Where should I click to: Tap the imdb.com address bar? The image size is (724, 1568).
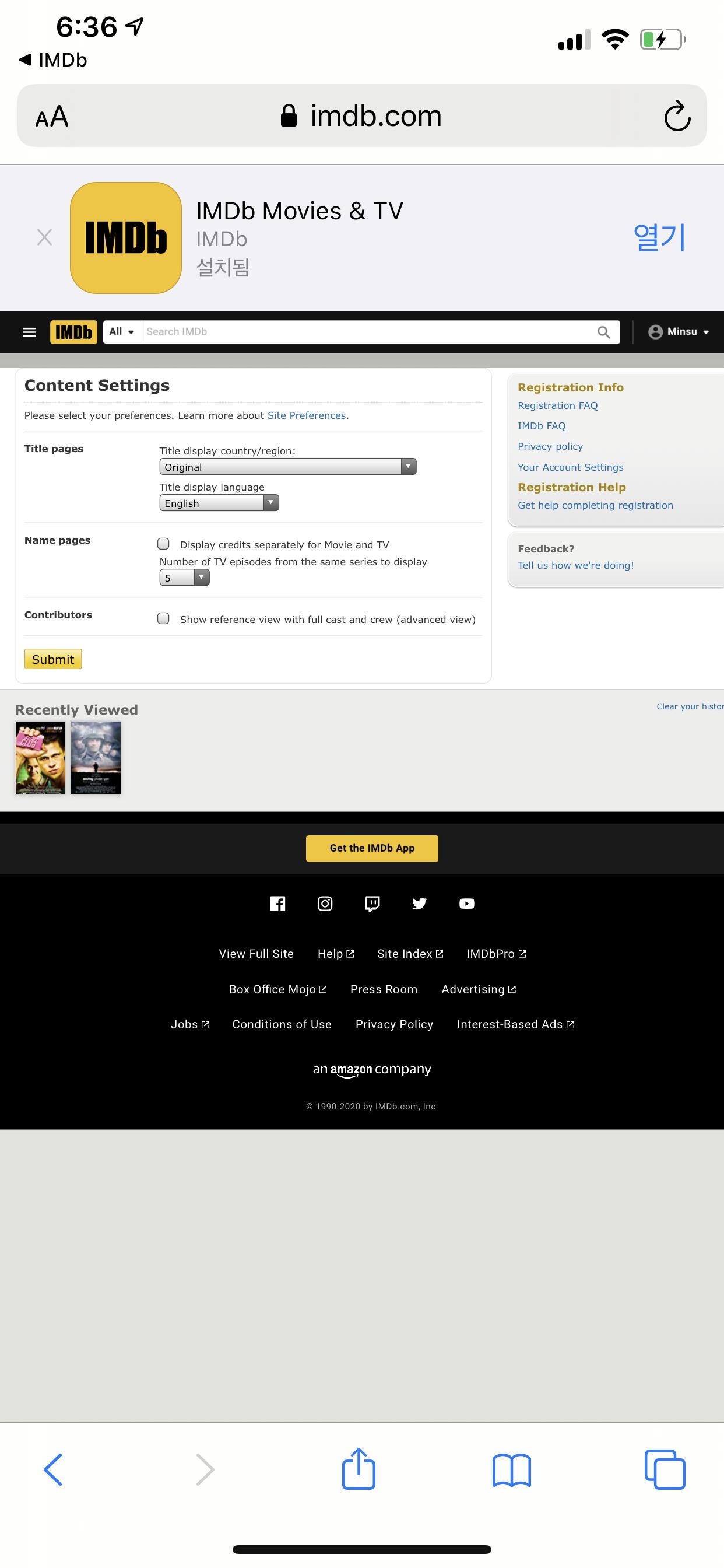(361, 116)
